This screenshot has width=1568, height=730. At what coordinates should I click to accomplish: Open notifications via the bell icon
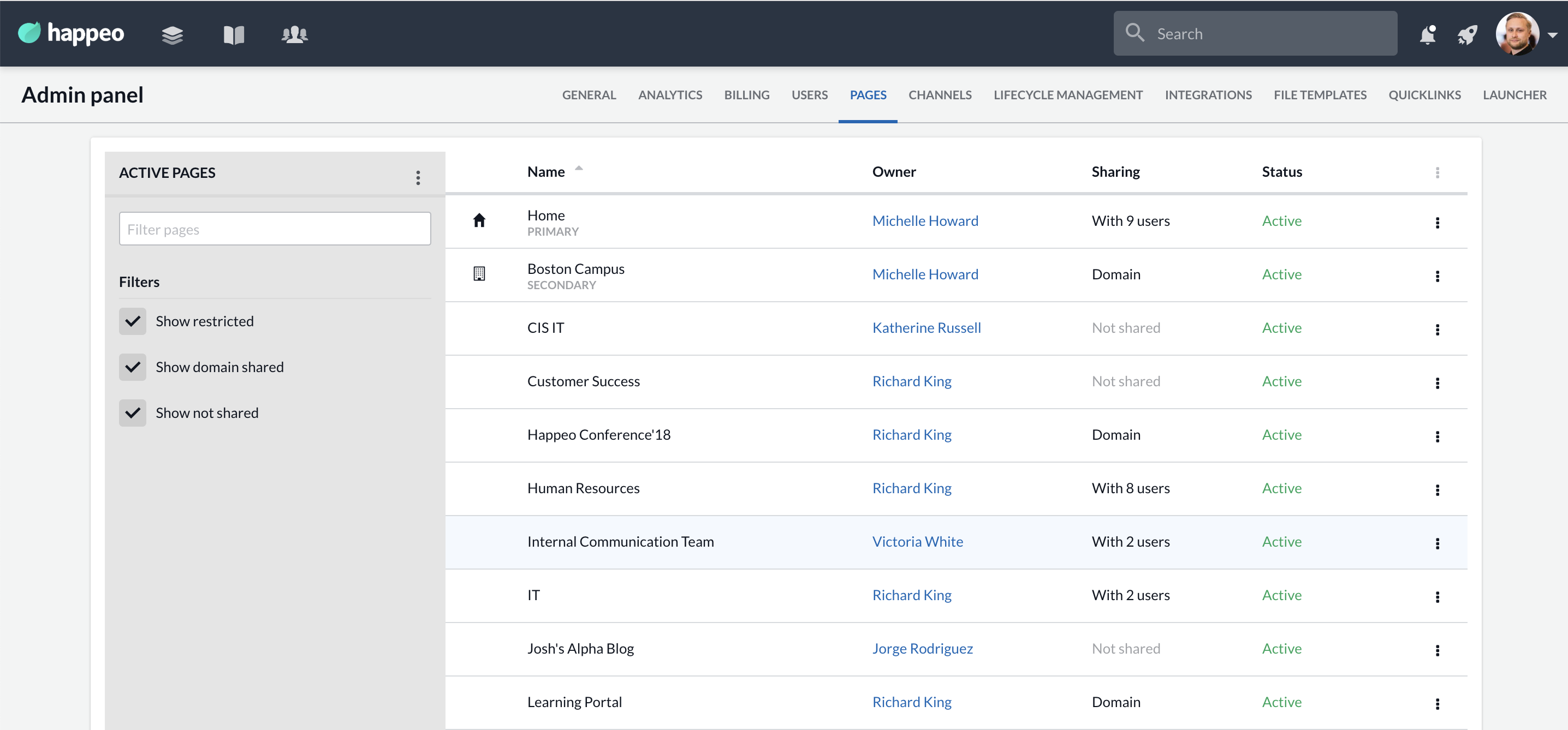(x=1427, y=35)
